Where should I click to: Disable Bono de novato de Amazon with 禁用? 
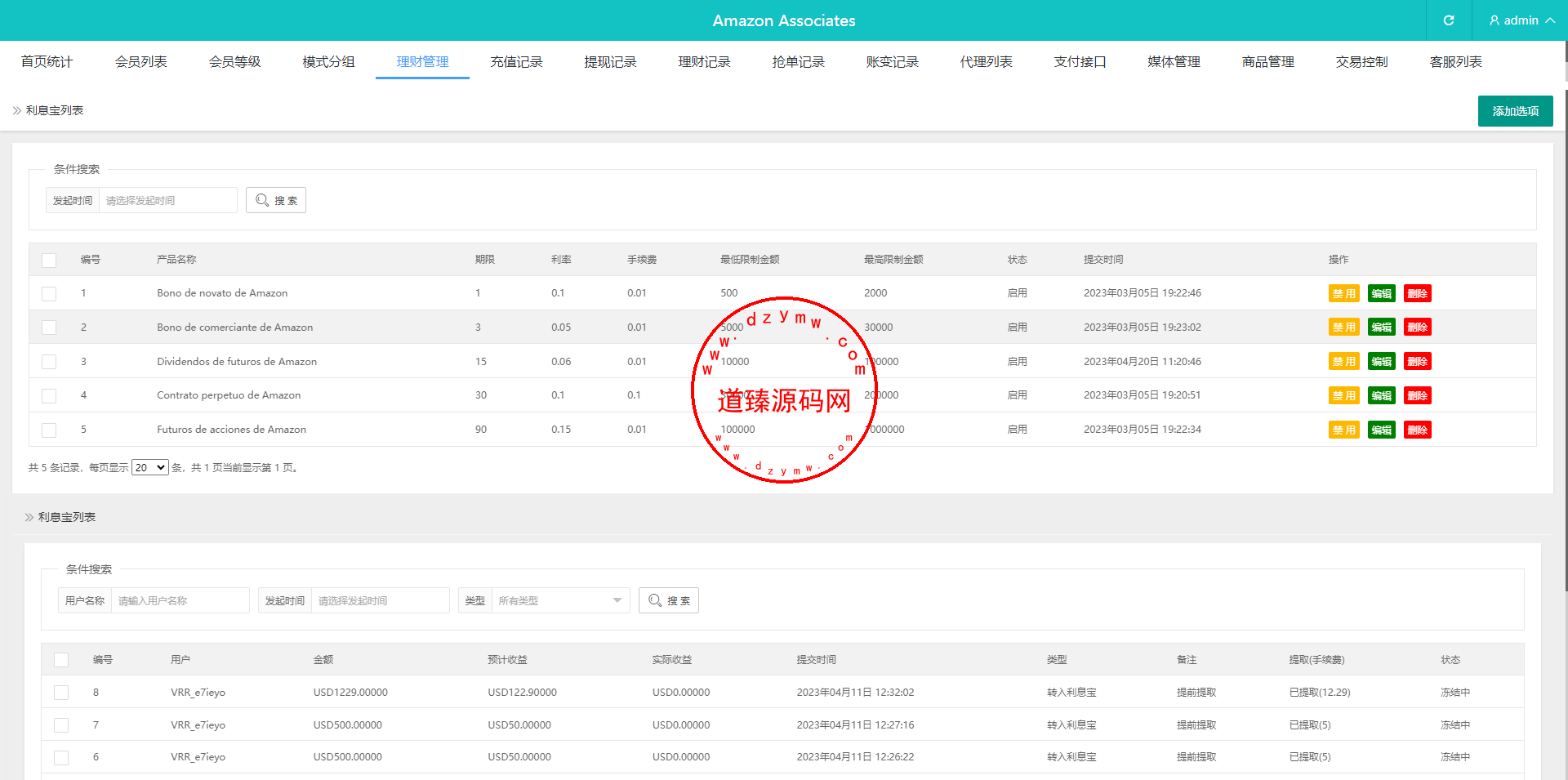(1343, 294)
